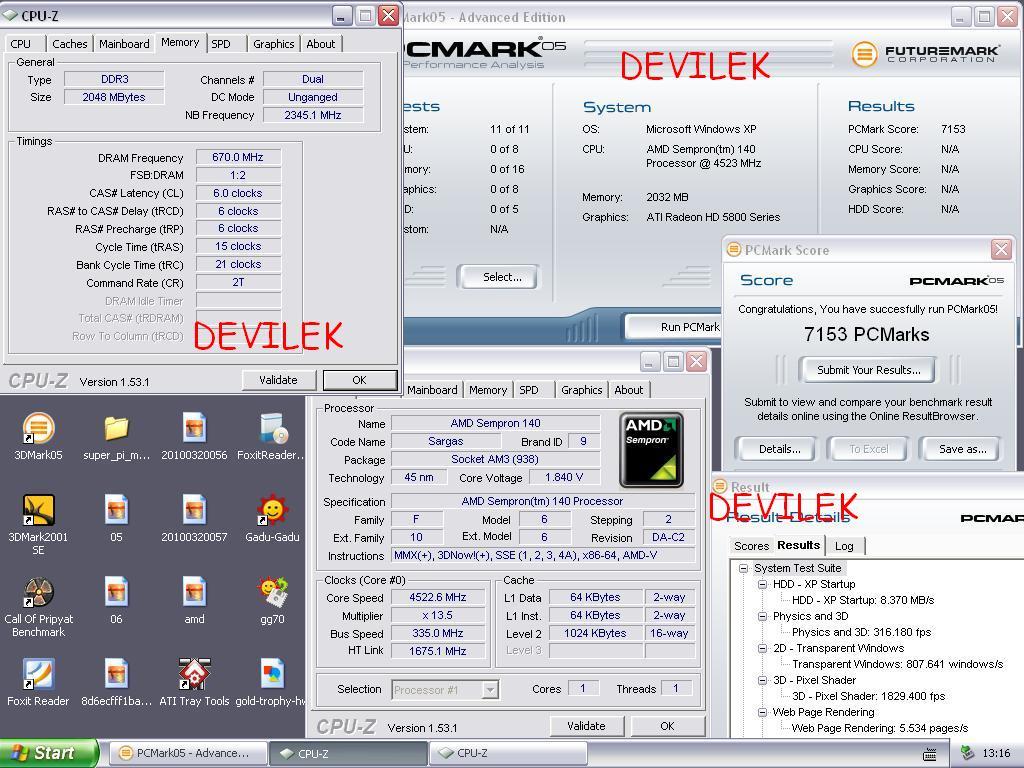Open Mainboard tab in top CPU-Z window
Image resolution: width=1024 pixels, height=768 pixels.
(x=124, y=44)
